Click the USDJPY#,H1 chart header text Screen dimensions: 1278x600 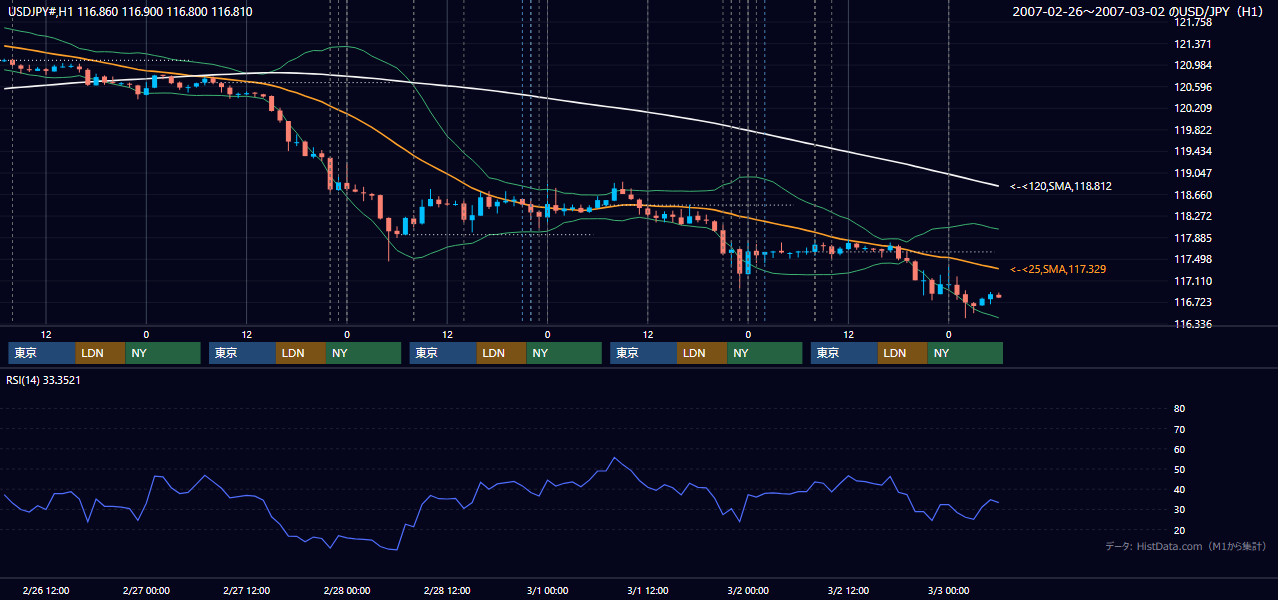[130, 12]
